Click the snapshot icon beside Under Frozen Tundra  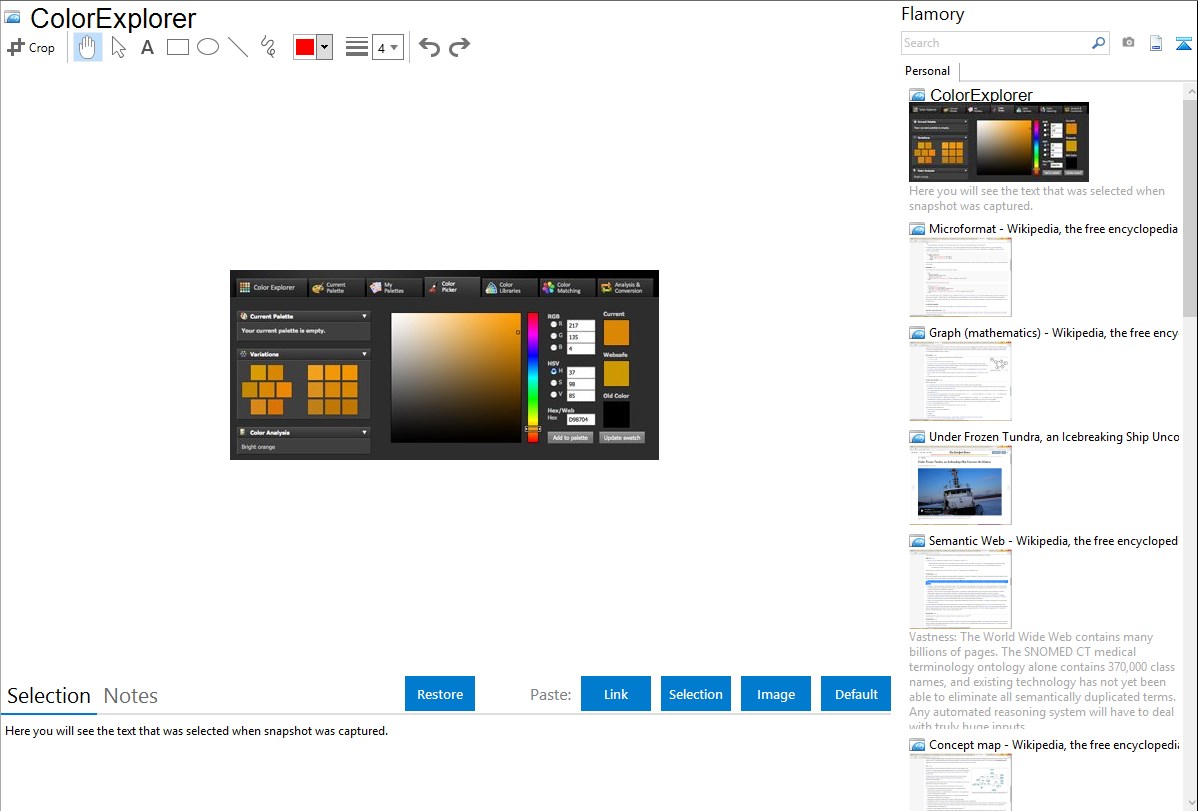(x=917, y=437)
